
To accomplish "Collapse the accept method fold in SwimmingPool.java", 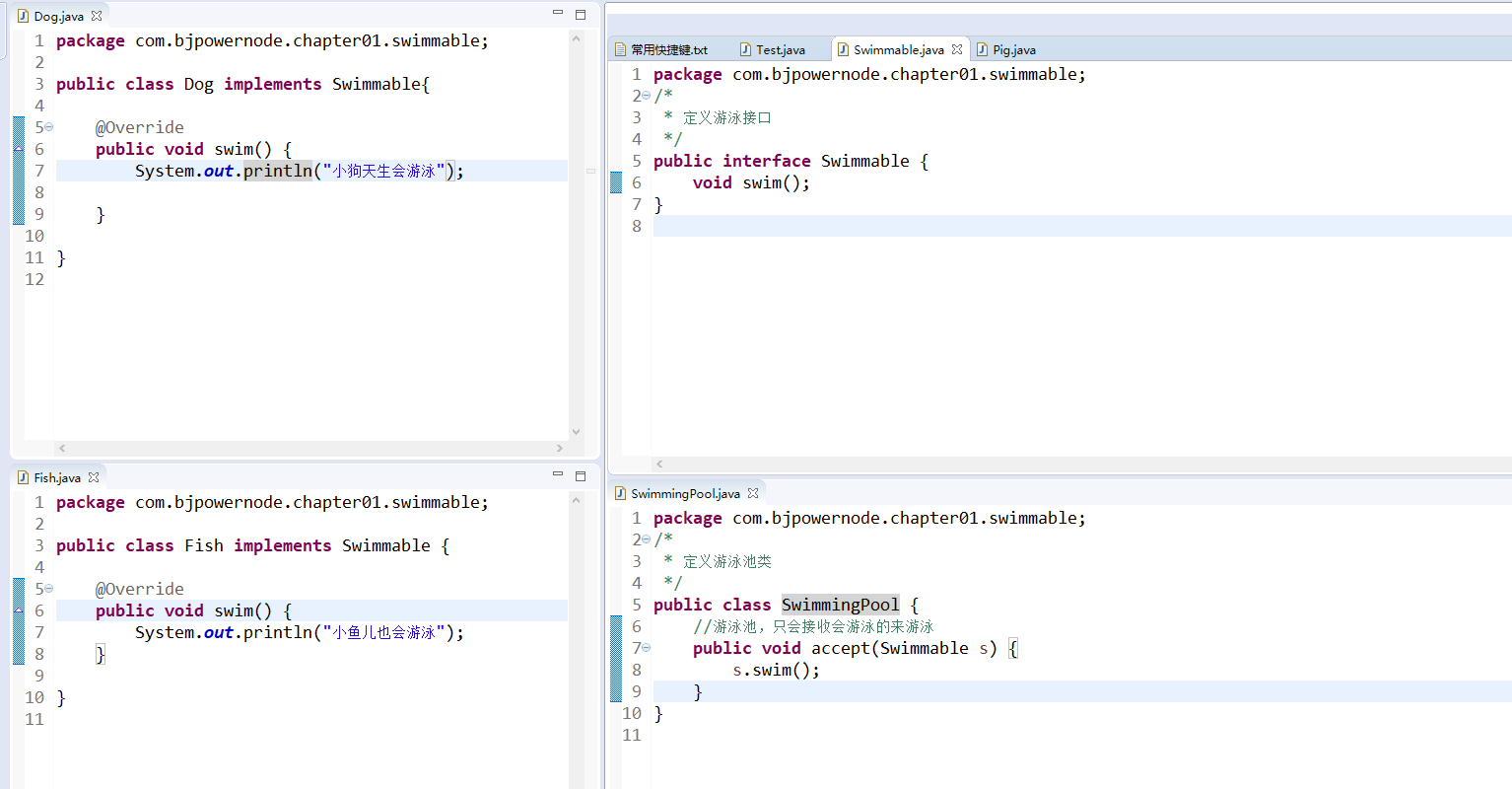I will pos(647,648).
